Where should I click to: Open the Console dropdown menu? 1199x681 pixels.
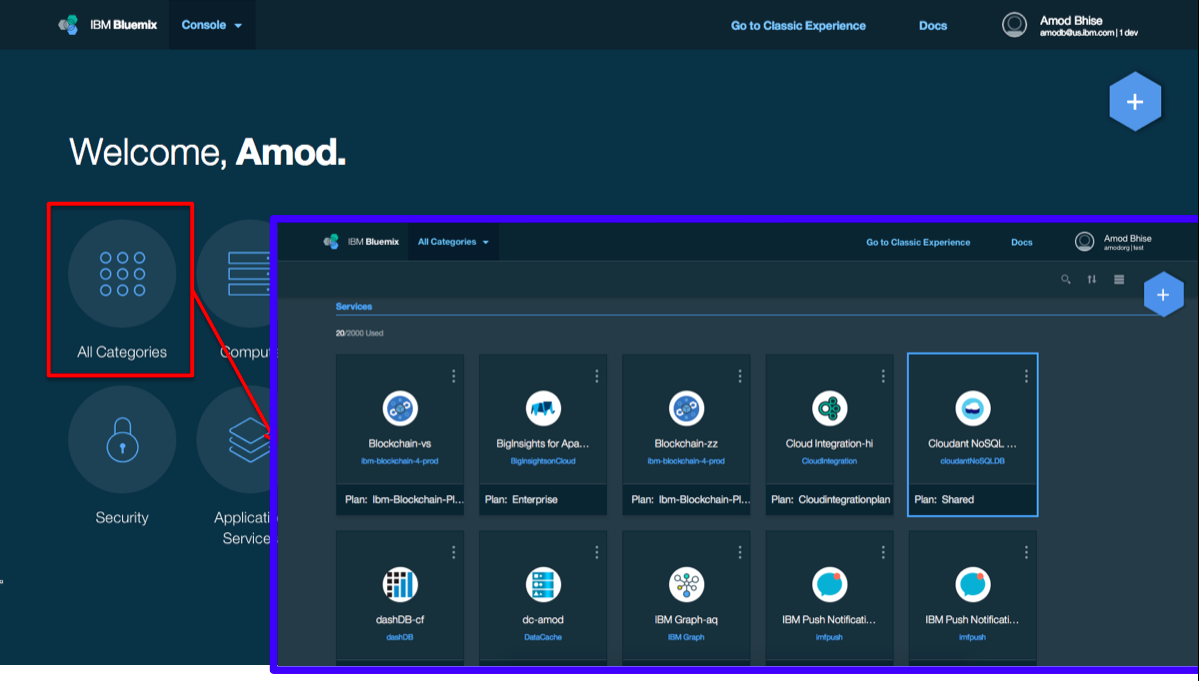[x=212, y=25]
